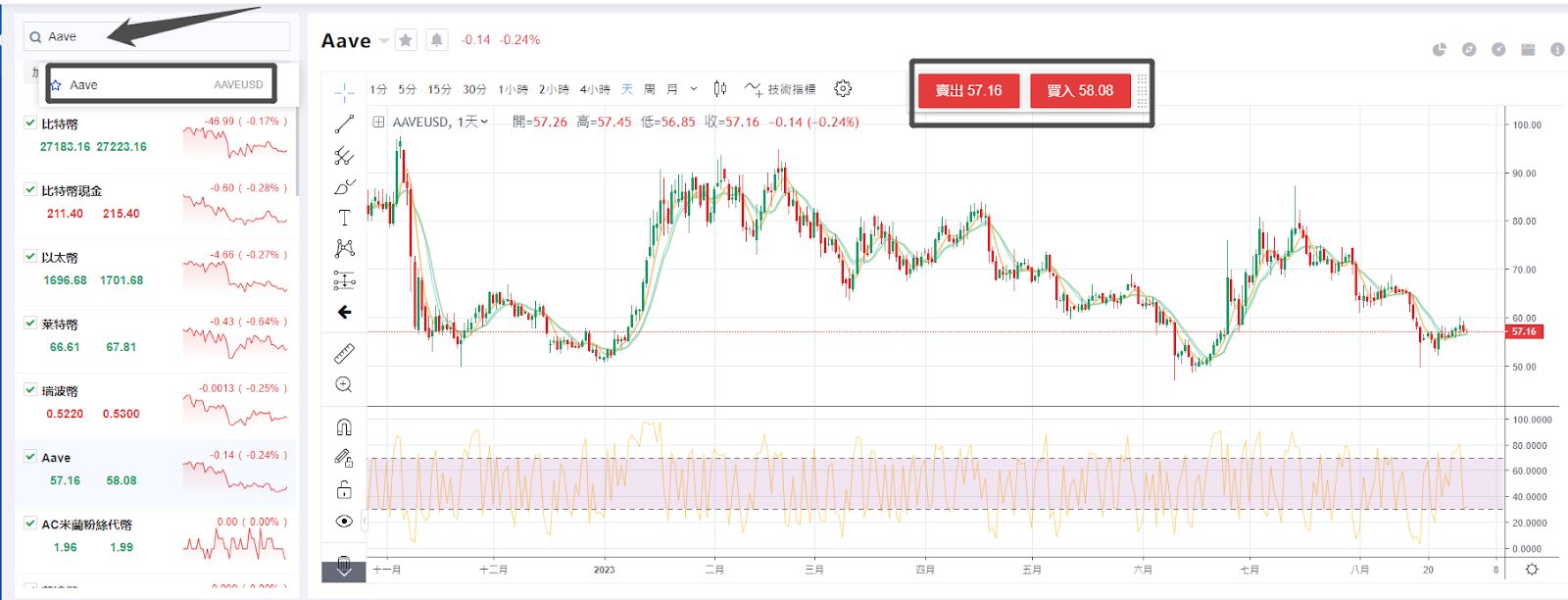This screenshot has height=600, width=1568.
Task: Open the more timeframes dropdown chevron
Action: point(694,89)
